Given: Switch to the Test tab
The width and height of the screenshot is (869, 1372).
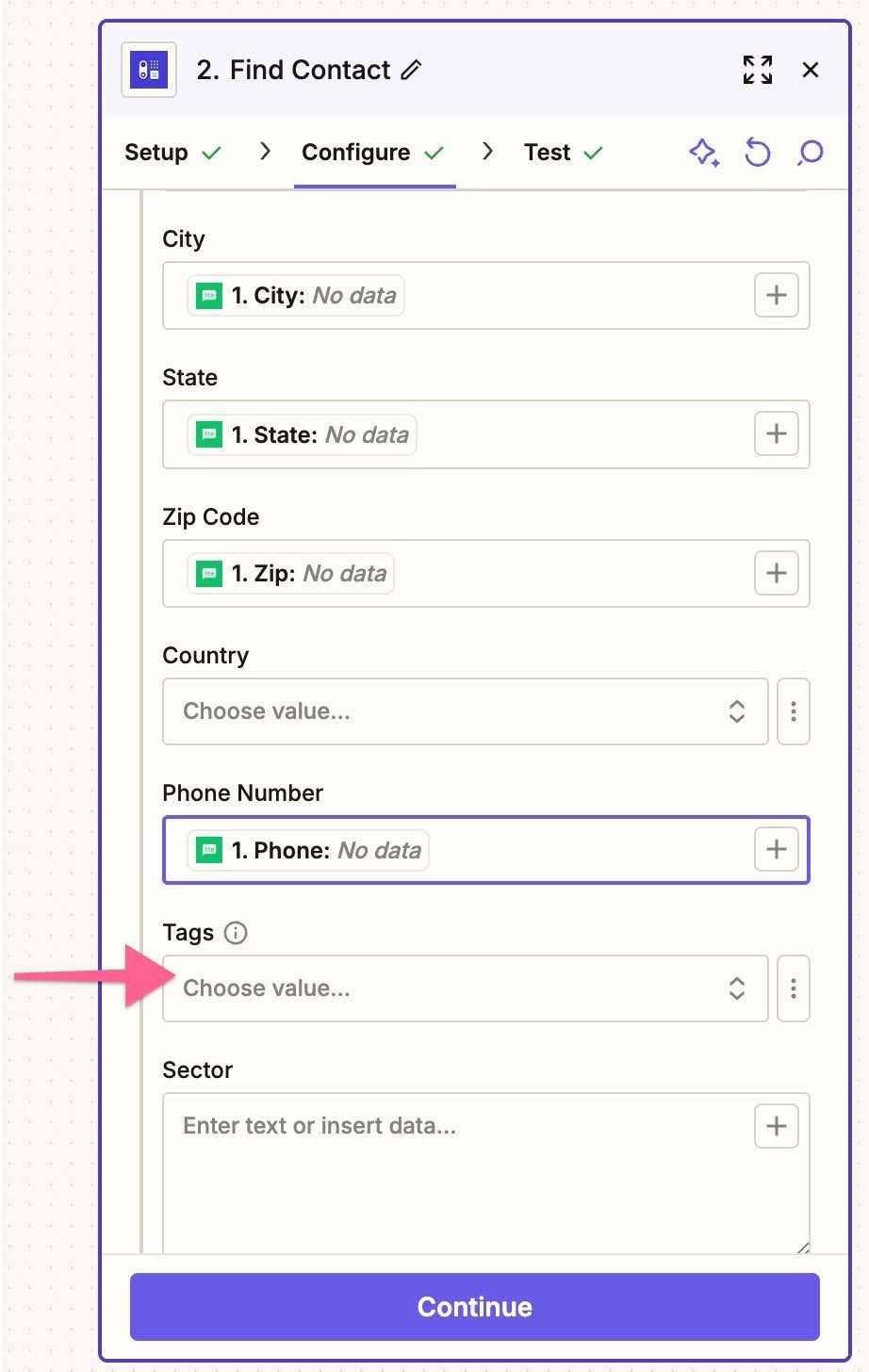Looking at the screenshot, I should tap(549, 153).
